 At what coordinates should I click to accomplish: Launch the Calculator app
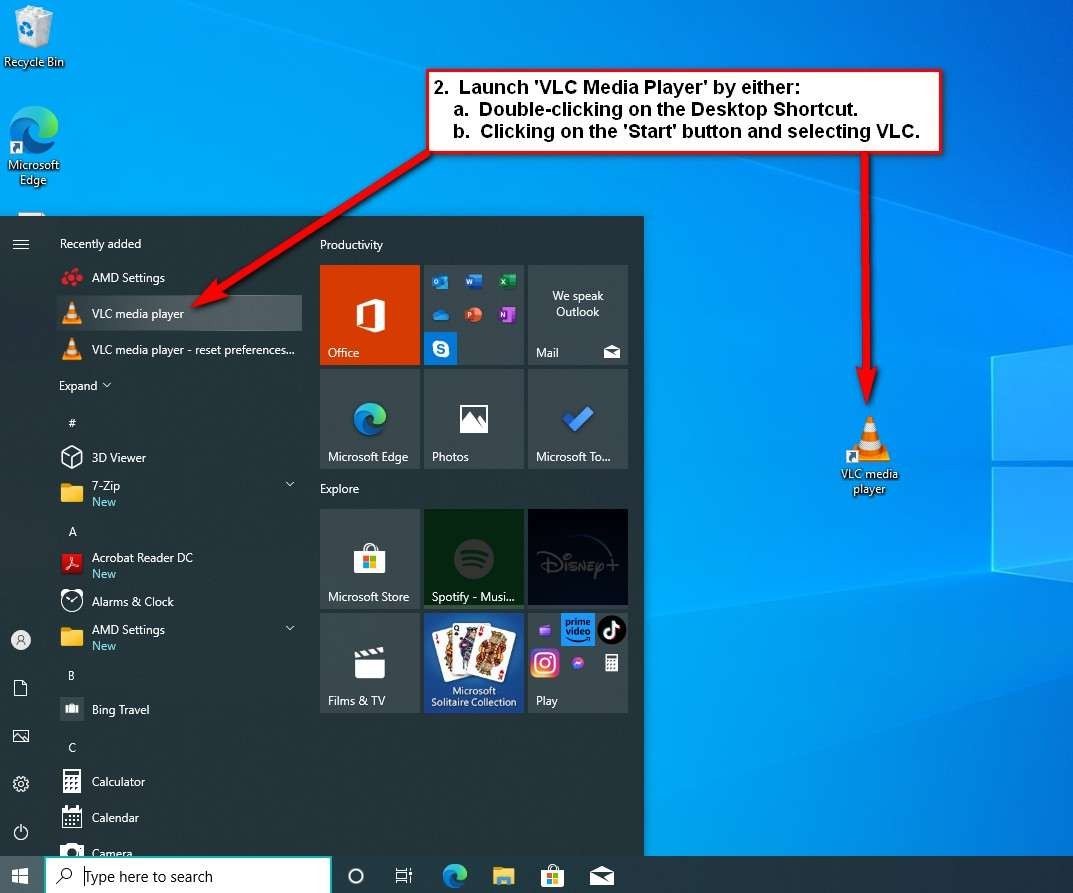click(x=179, y=781)
